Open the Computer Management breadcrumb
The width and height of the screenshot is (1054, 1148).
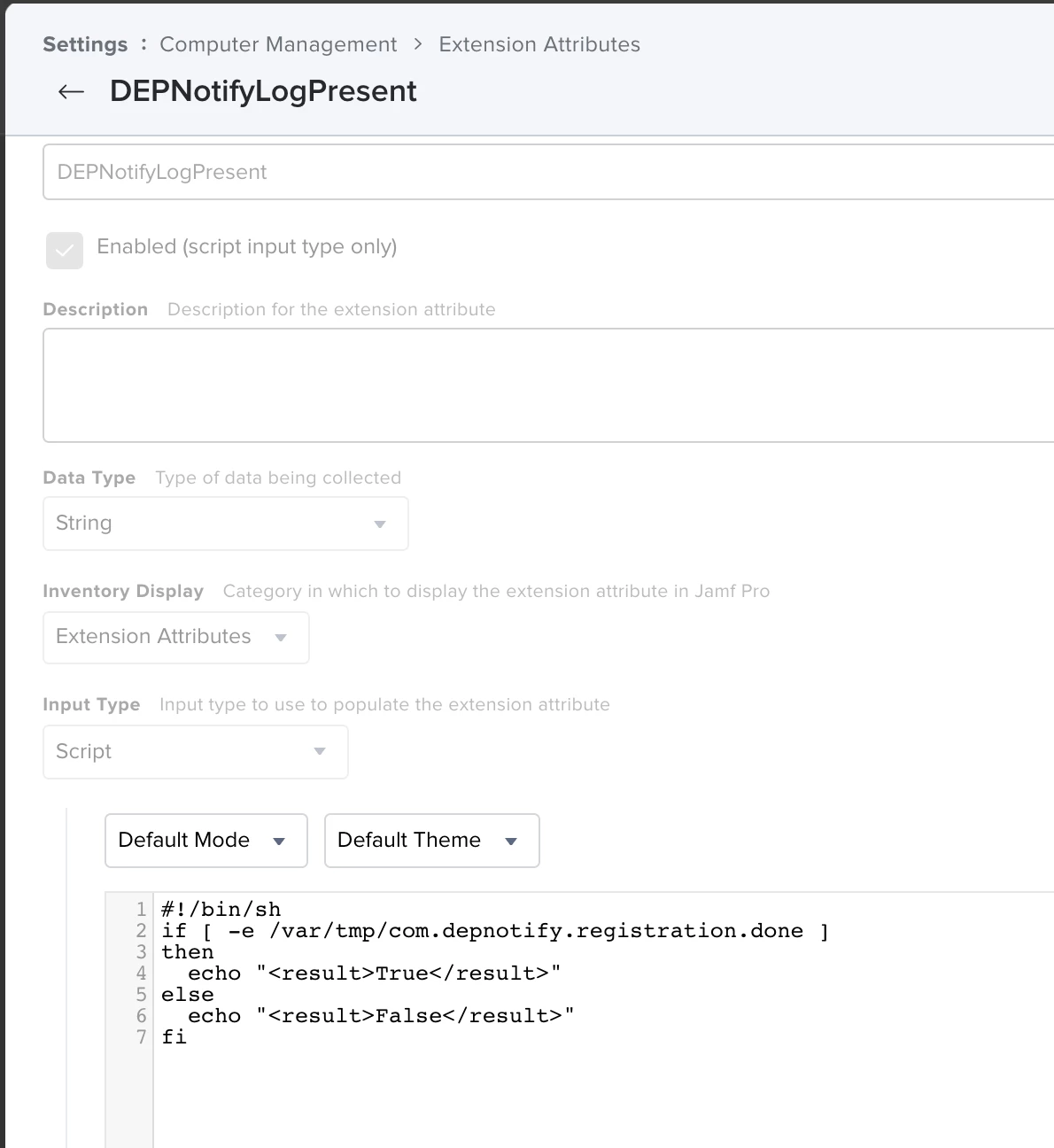[278, 44]
